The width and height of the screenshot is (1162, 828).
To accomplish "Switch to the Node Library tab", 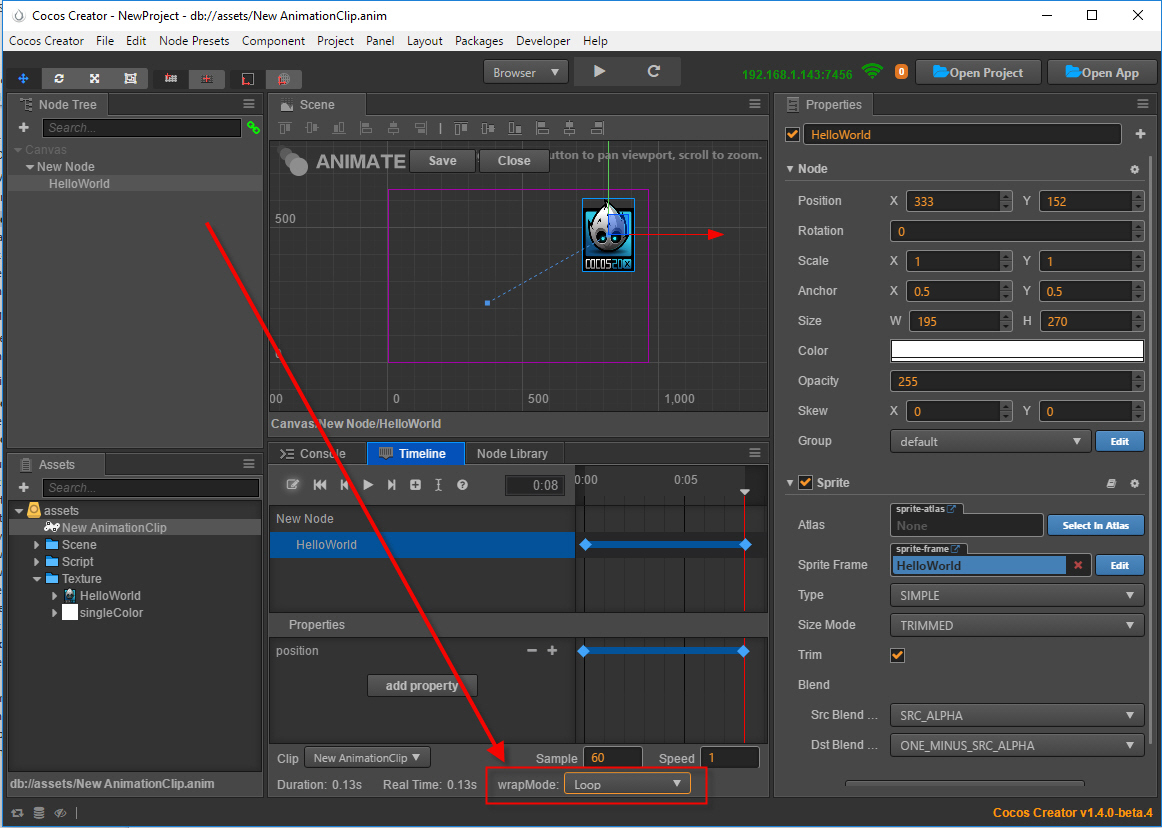I will tap(512, 454).
